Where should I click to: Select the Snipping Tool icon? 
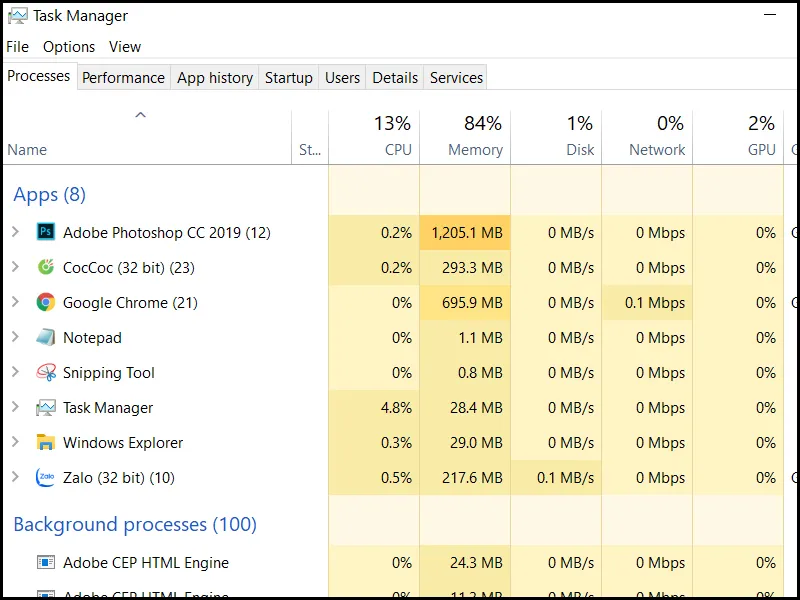46,372
